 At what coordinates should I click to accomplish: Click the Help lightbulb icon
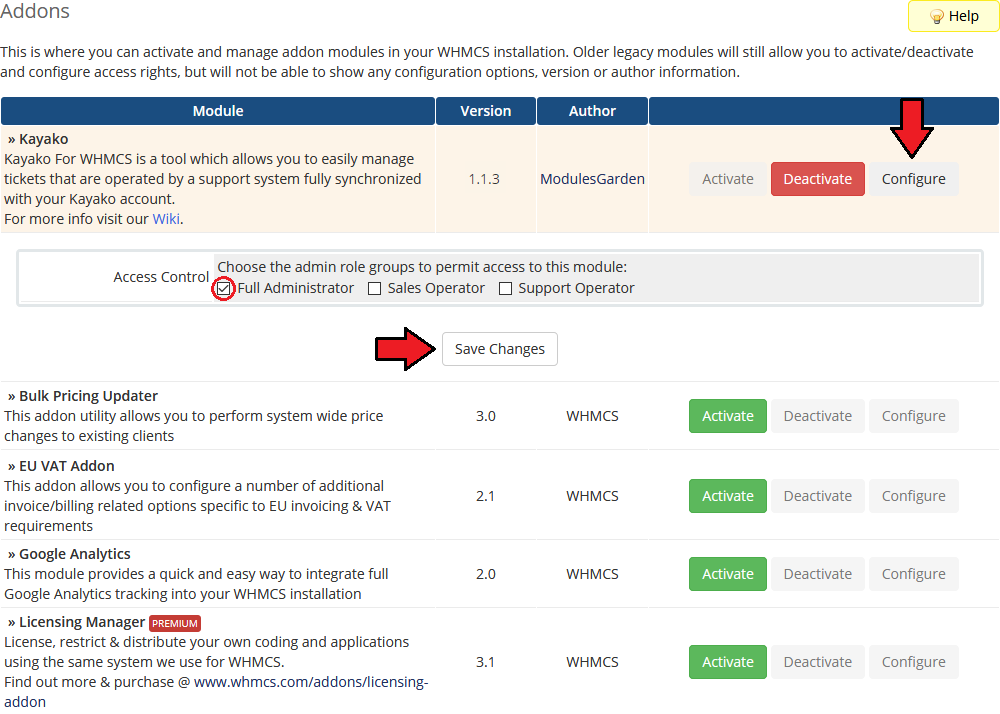[936, 17]
